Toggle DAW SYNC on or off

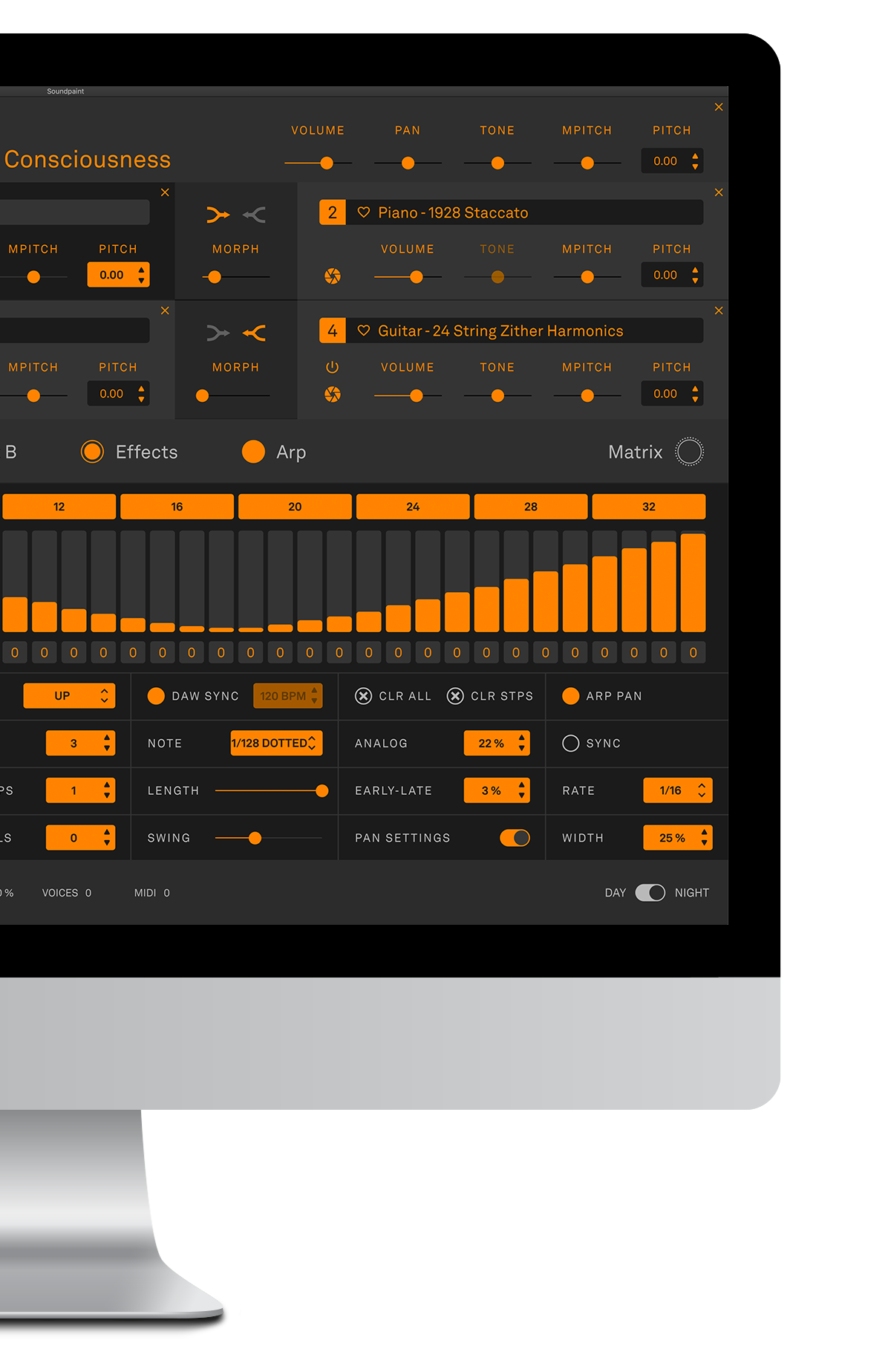(156, 696)
